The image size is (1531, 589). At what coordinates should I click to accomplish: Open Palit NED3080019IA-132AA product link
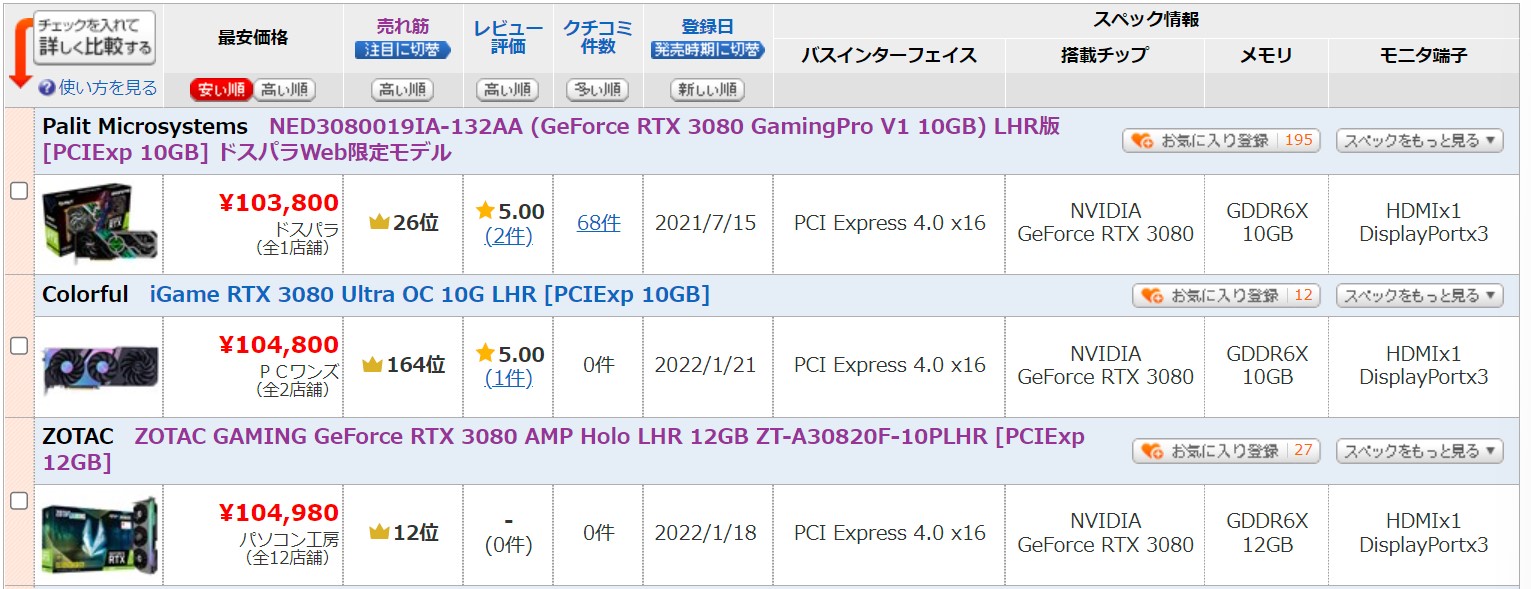click(551, 139)
